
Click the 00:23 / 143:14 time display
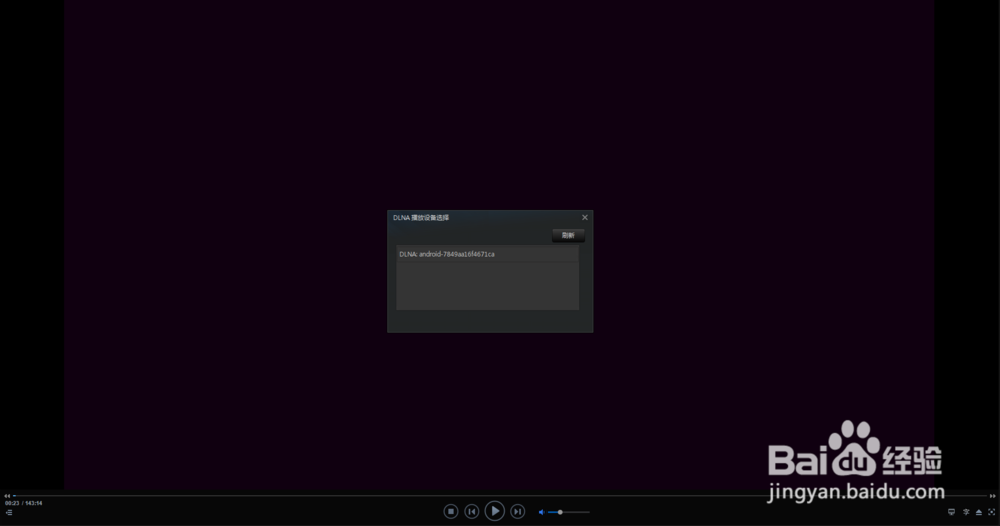pos(24,503)
